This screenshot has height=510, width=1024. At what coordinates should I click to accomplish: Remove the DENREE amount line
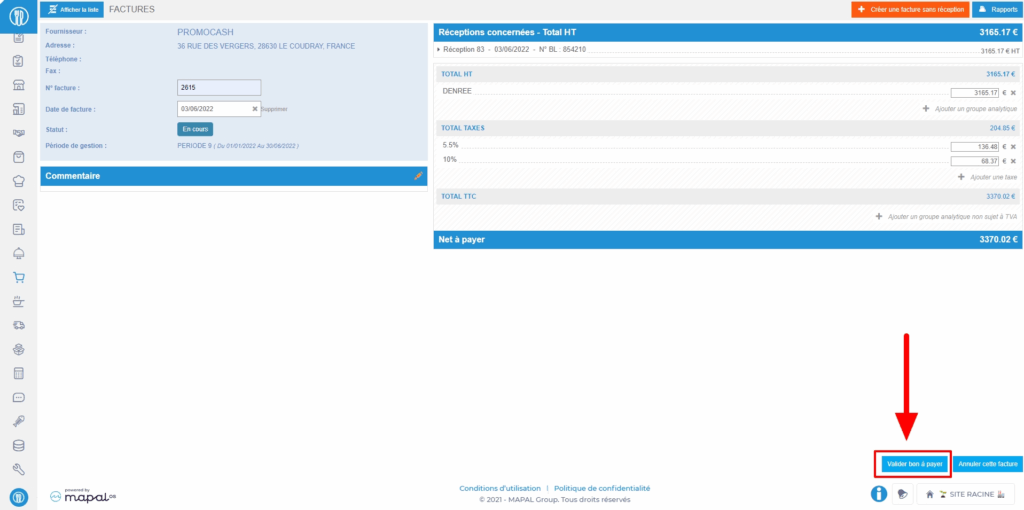click(x=1013, y=92)
